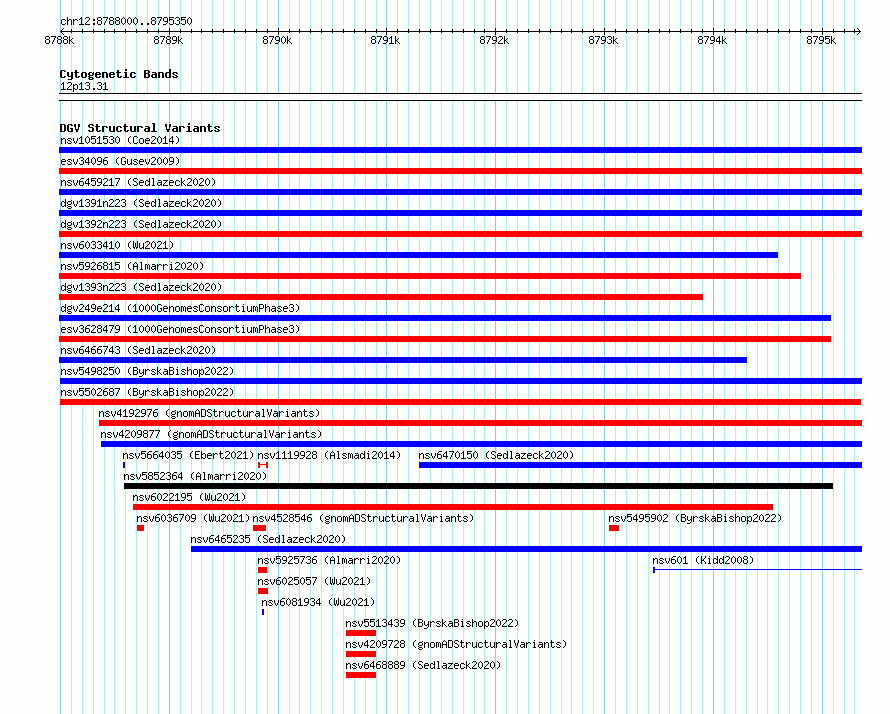890x714 pixels.
Task: Select dgv1393n223 (Sedlazeck2020) label
Action: (x=141, y=287)
